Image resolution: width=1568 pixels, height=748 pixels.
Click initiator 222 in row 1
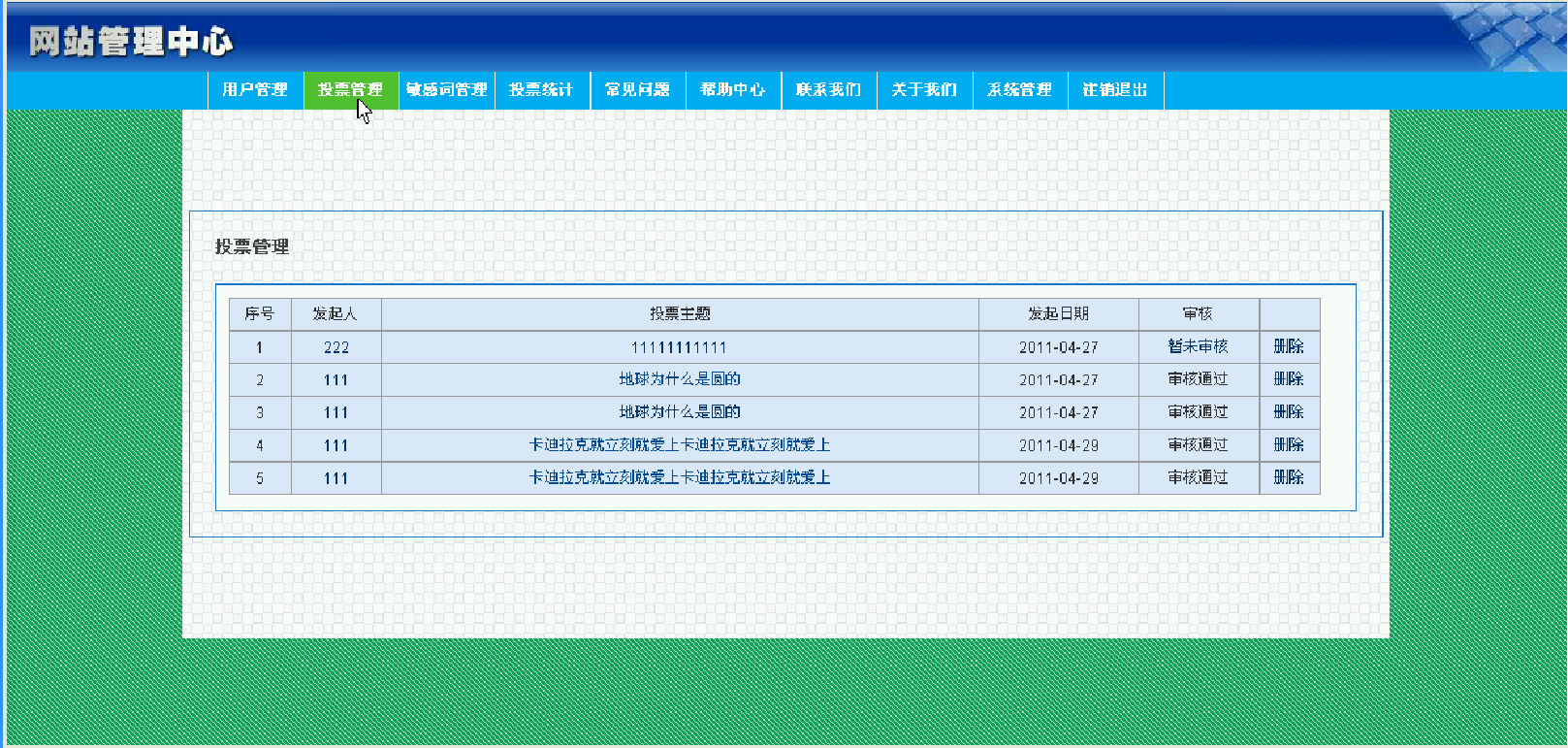[x=336, y=347]
